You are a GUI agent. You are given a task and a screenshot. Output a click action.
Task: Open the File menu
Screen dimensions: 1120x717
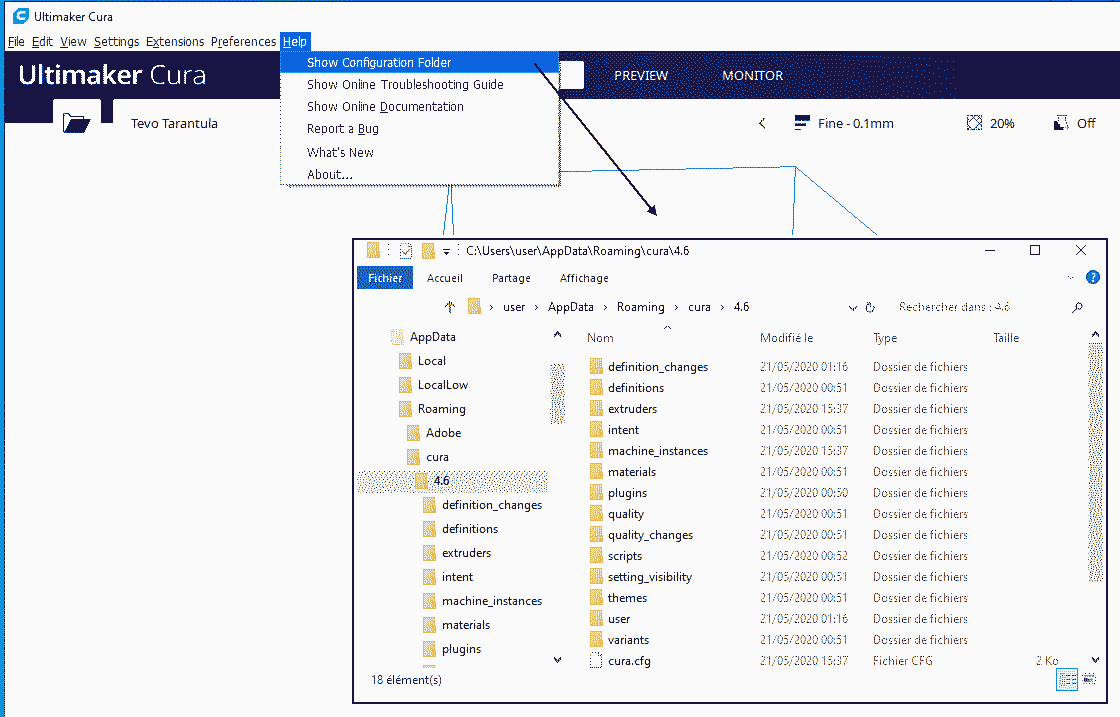click(x=16, y=41)
